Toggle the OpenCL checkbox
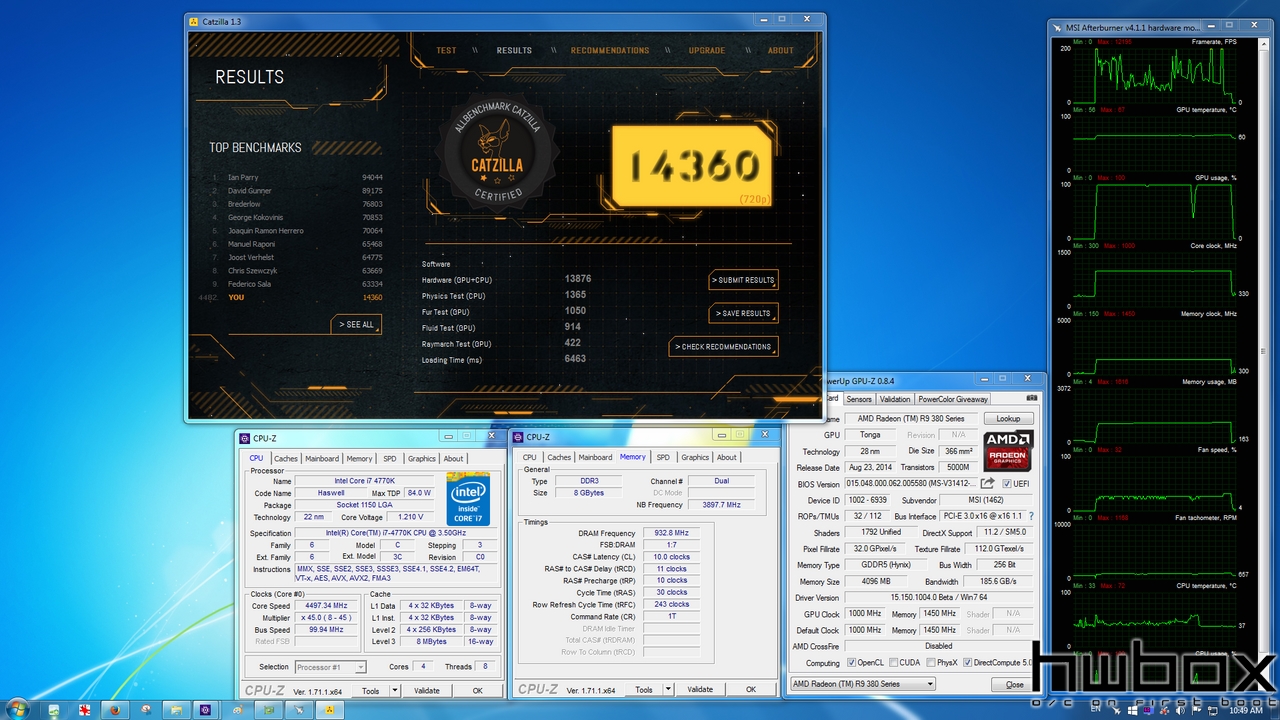Screen dimensions: 1280x720 coord(852,663)
